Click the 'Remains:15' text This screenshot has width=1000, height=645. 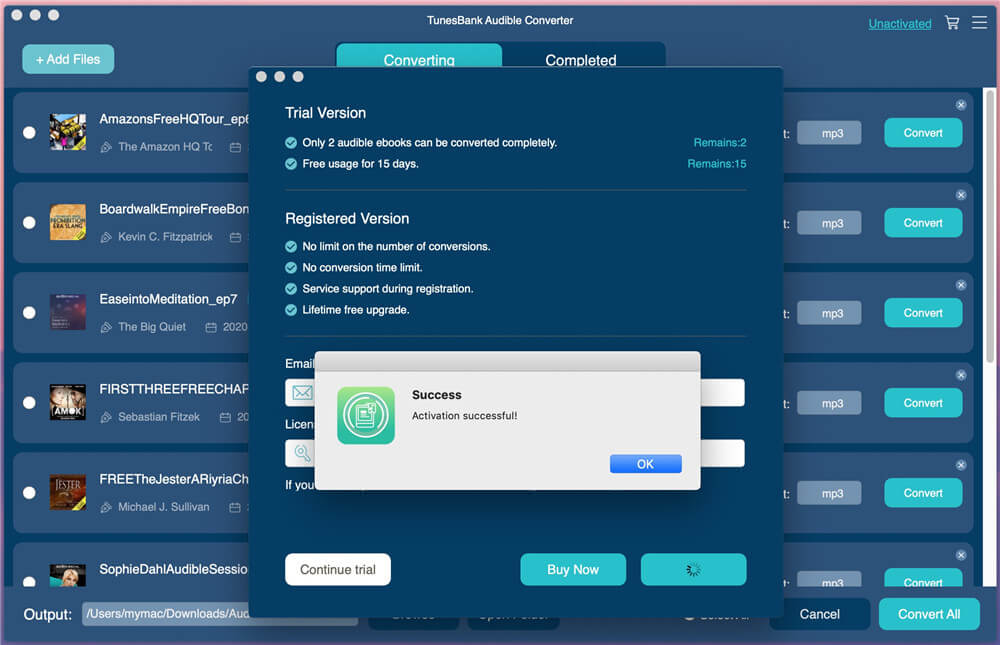717,163
